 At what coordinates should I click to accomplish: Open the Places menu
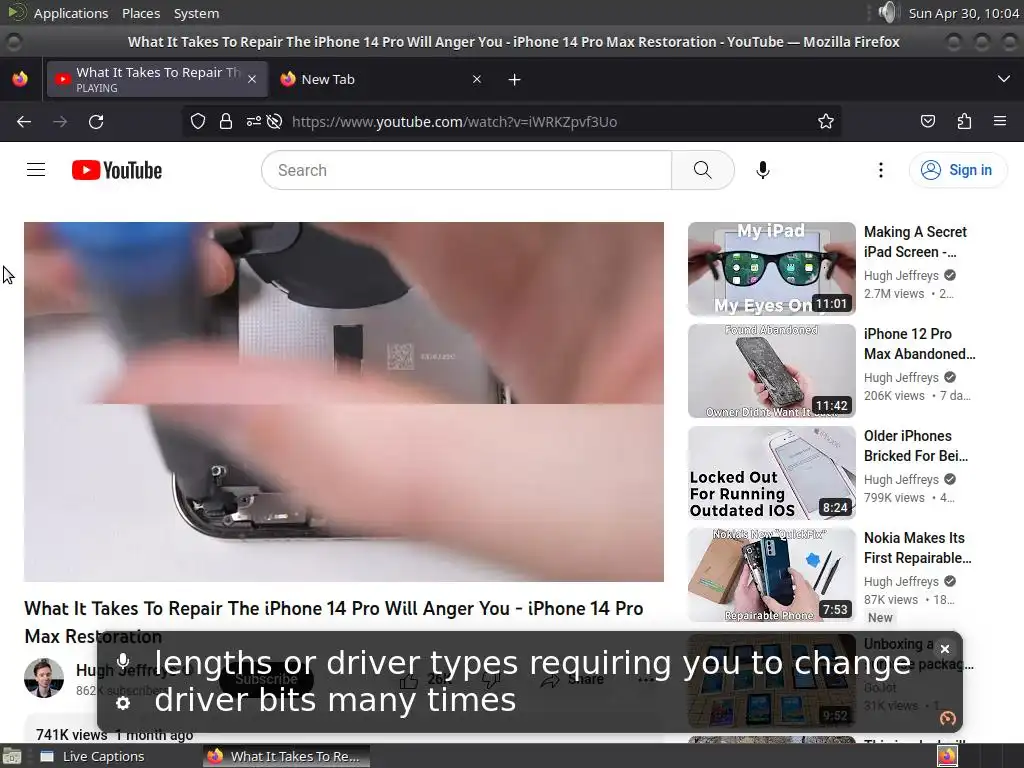(140, 13)
